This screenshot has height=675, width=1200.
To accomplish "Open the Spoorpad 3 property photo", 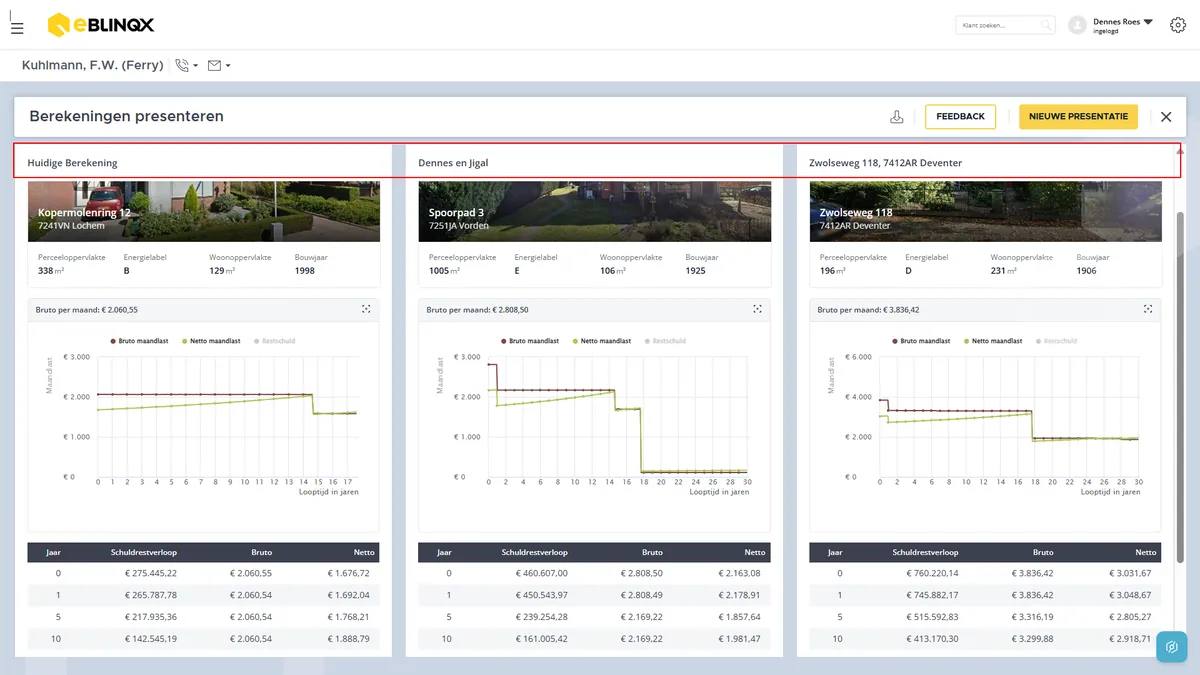I will tap(594, 211).
